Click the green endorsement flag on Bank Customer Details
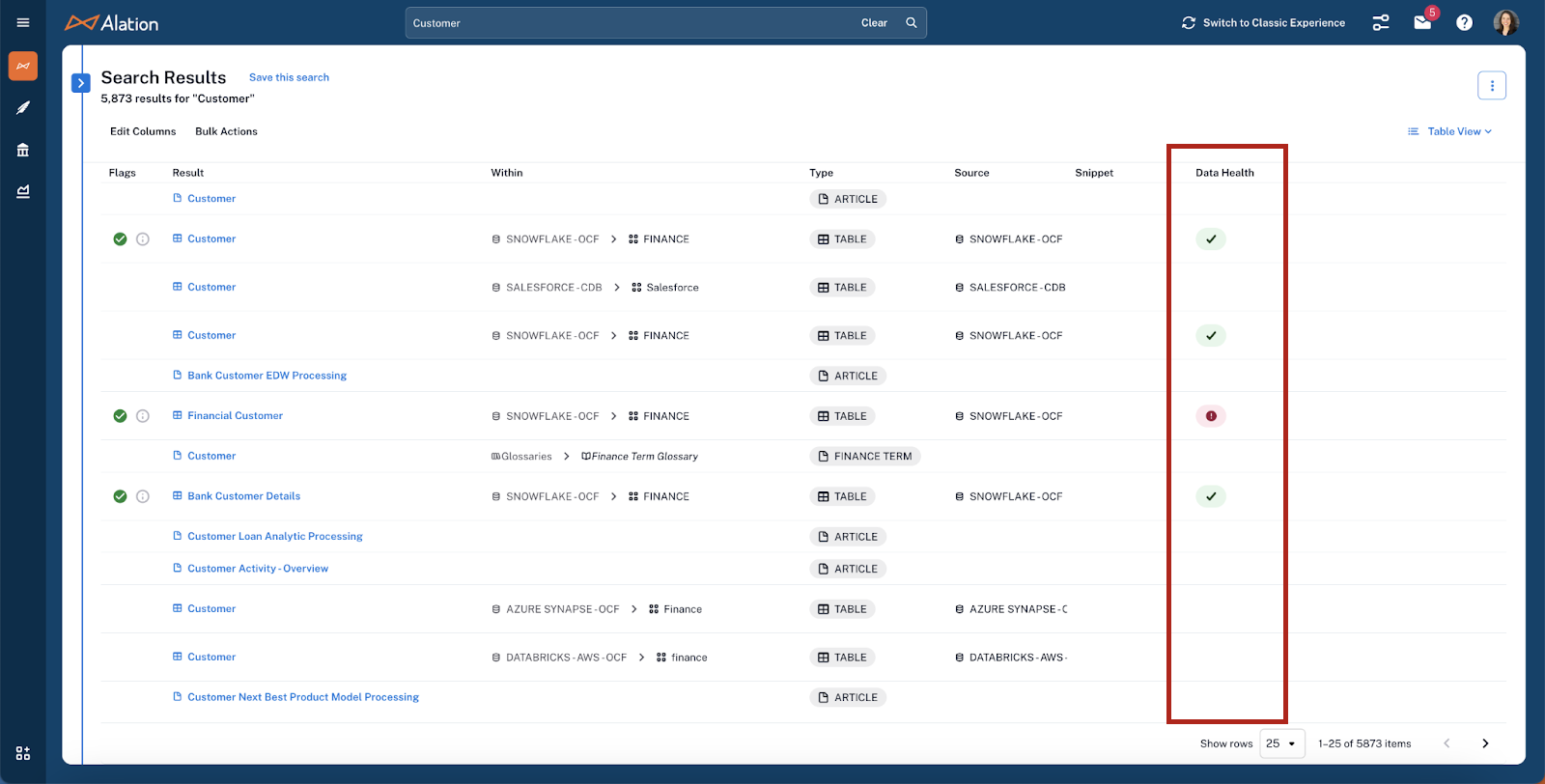The width and height of the screenshot is (1545, 784). point(120,496)
